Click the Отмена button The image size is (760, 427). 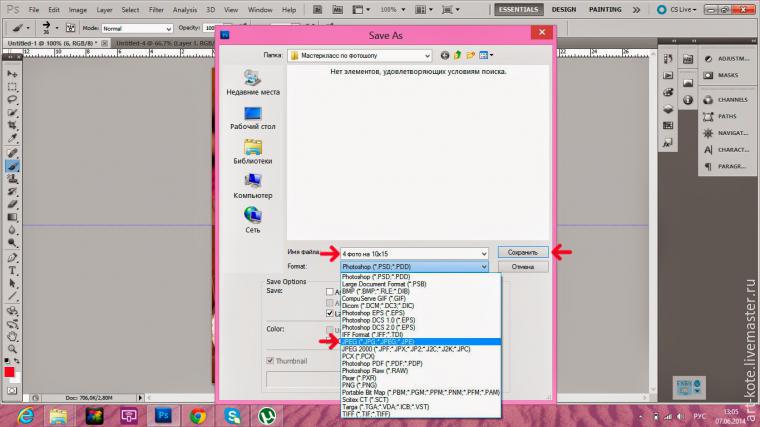coord(522,267)
